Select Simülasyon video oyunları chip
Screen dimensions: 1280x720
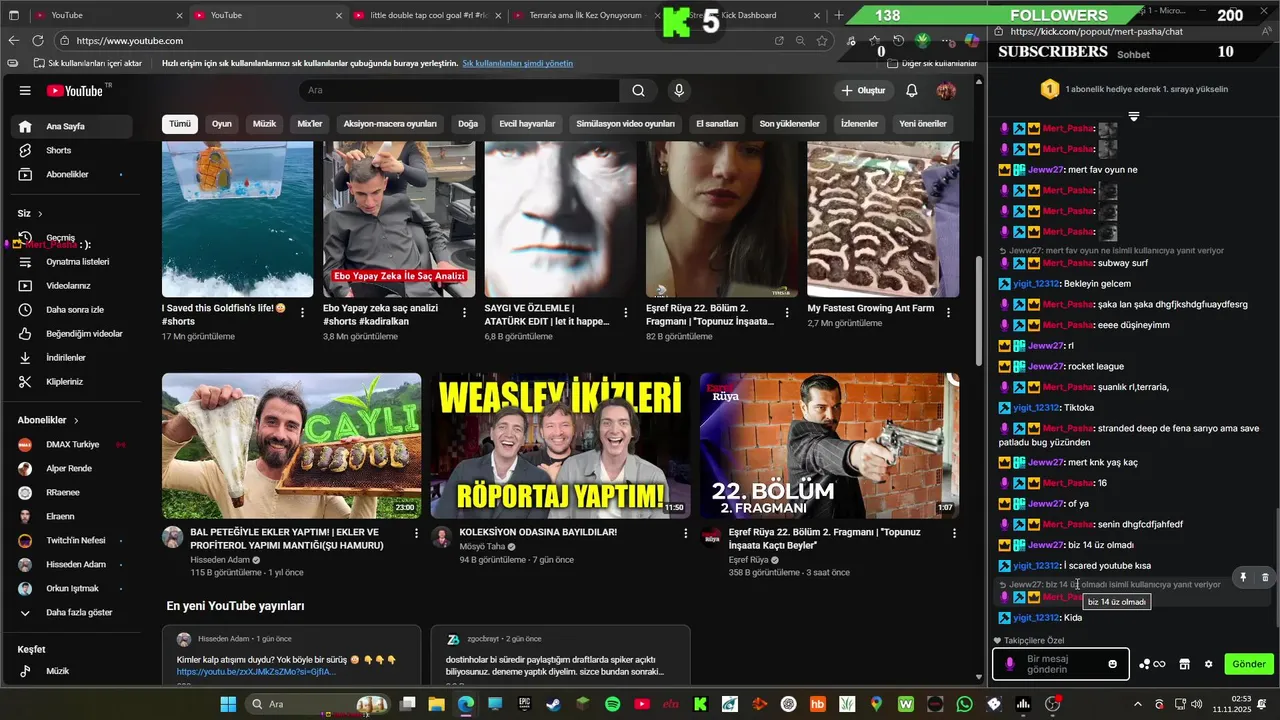pyautogui.click(x=625, y=124)
